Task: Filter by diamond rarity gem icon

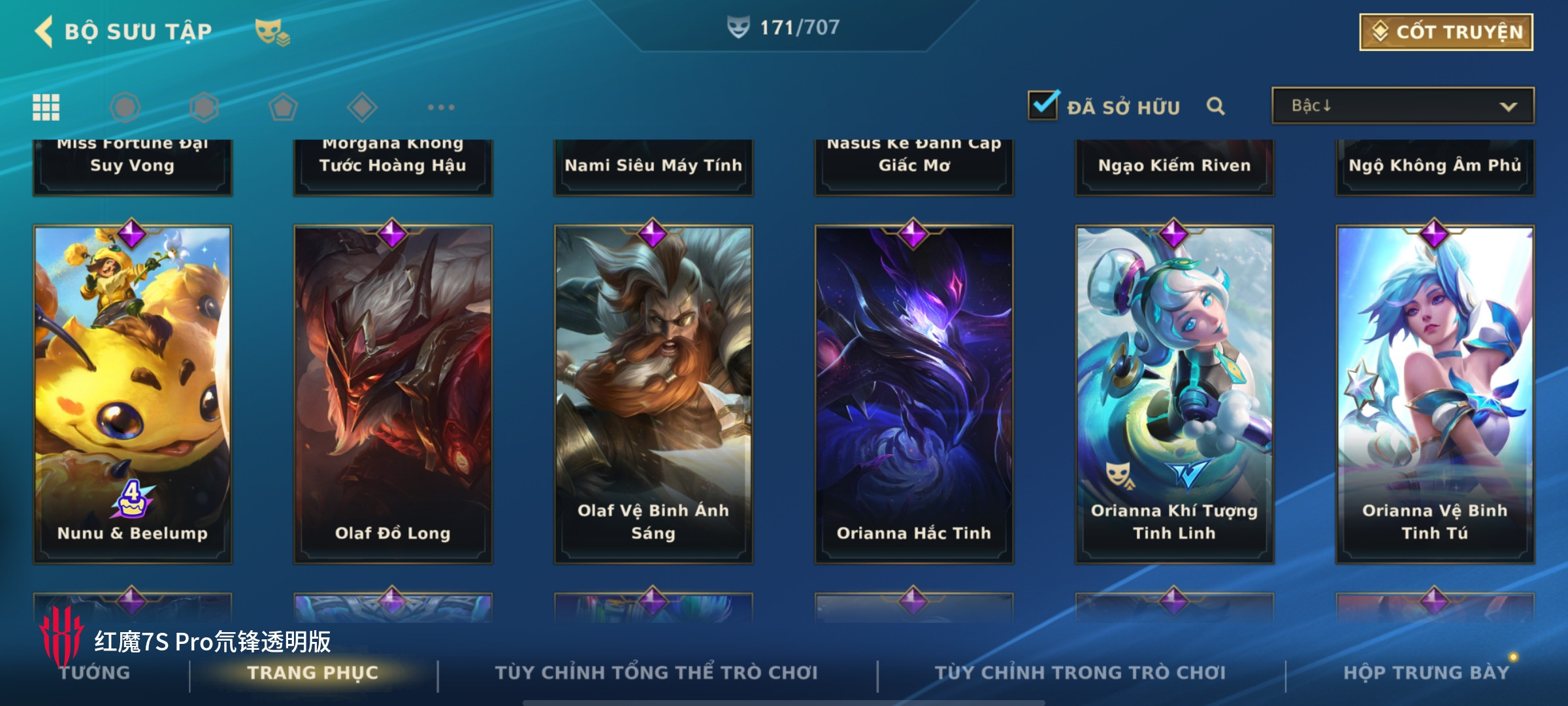Action: (362, 107)
